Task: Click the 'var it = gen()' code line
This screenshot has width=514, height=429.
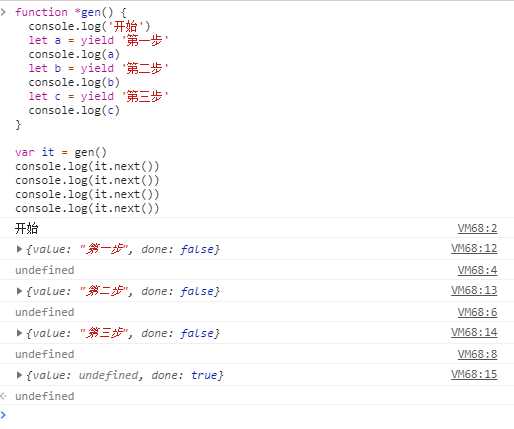Action: click(x=61, y=152)
